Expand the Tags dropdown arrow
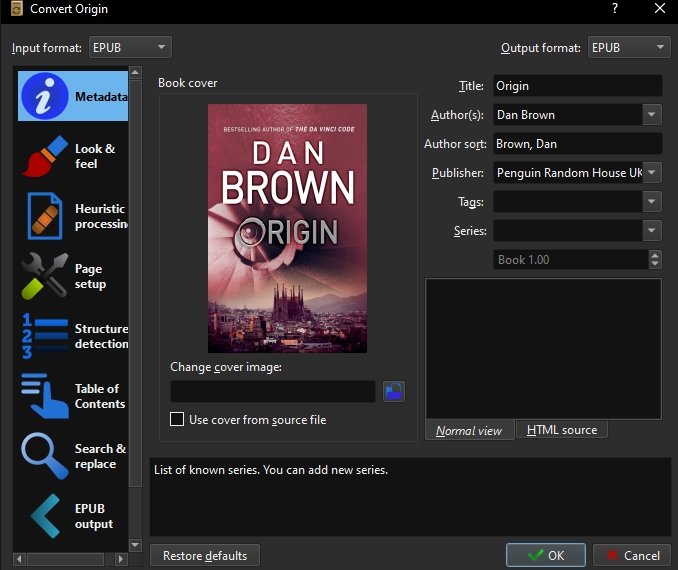The image size is (678, 570). tap(652, 202)
